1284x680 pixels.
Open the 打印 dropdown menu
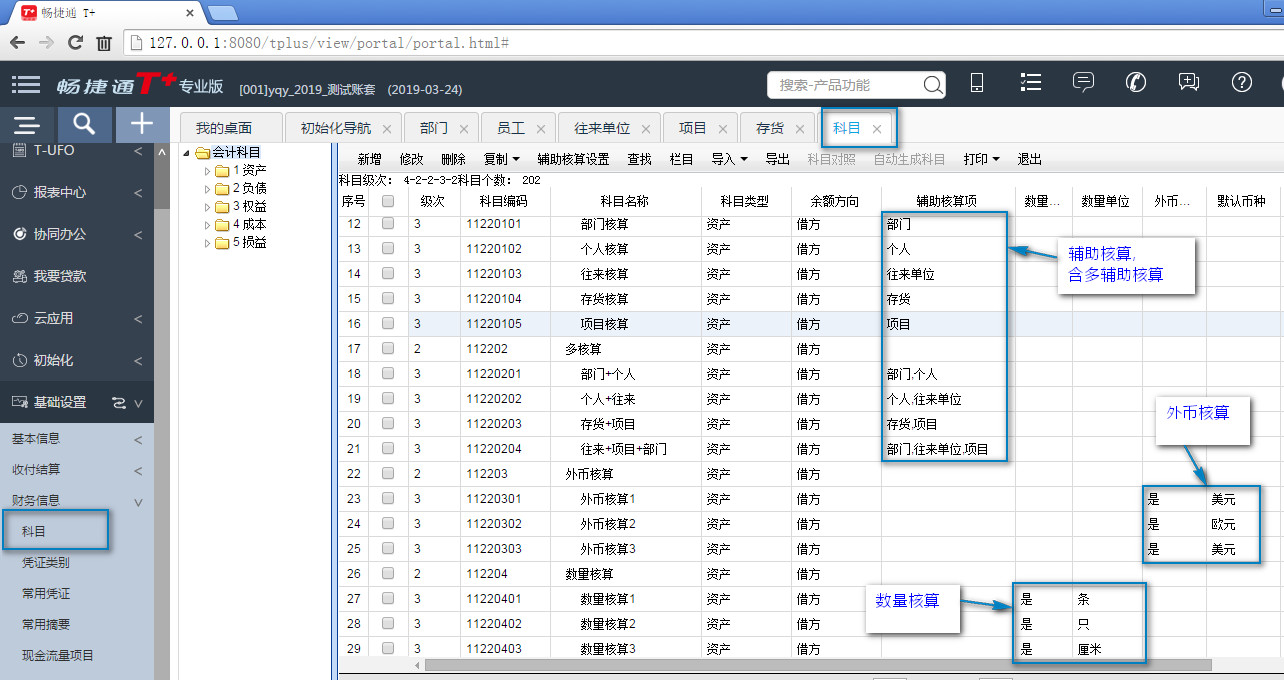point(981,159)
